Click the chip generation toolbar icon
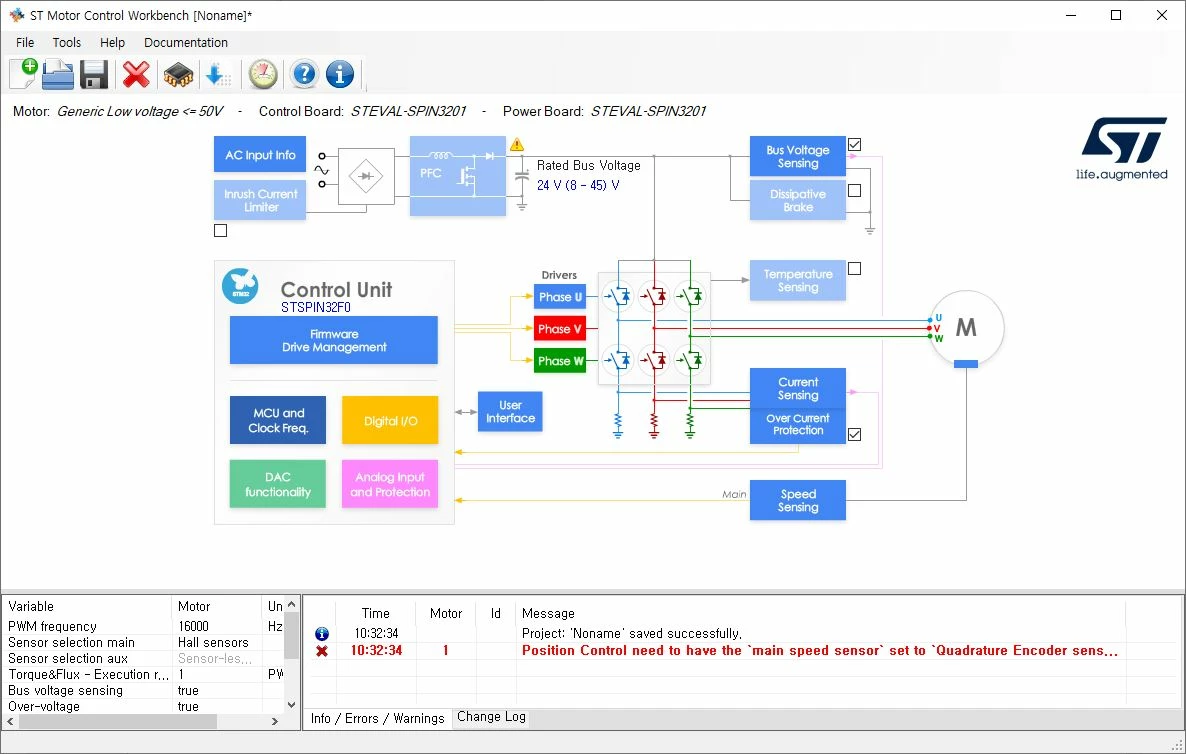1186x754 pixels. click(x=178, y=74)
